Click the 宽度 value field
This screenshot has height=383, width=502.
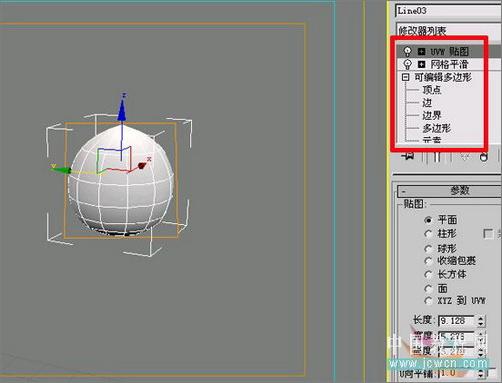tap(457, 336)
